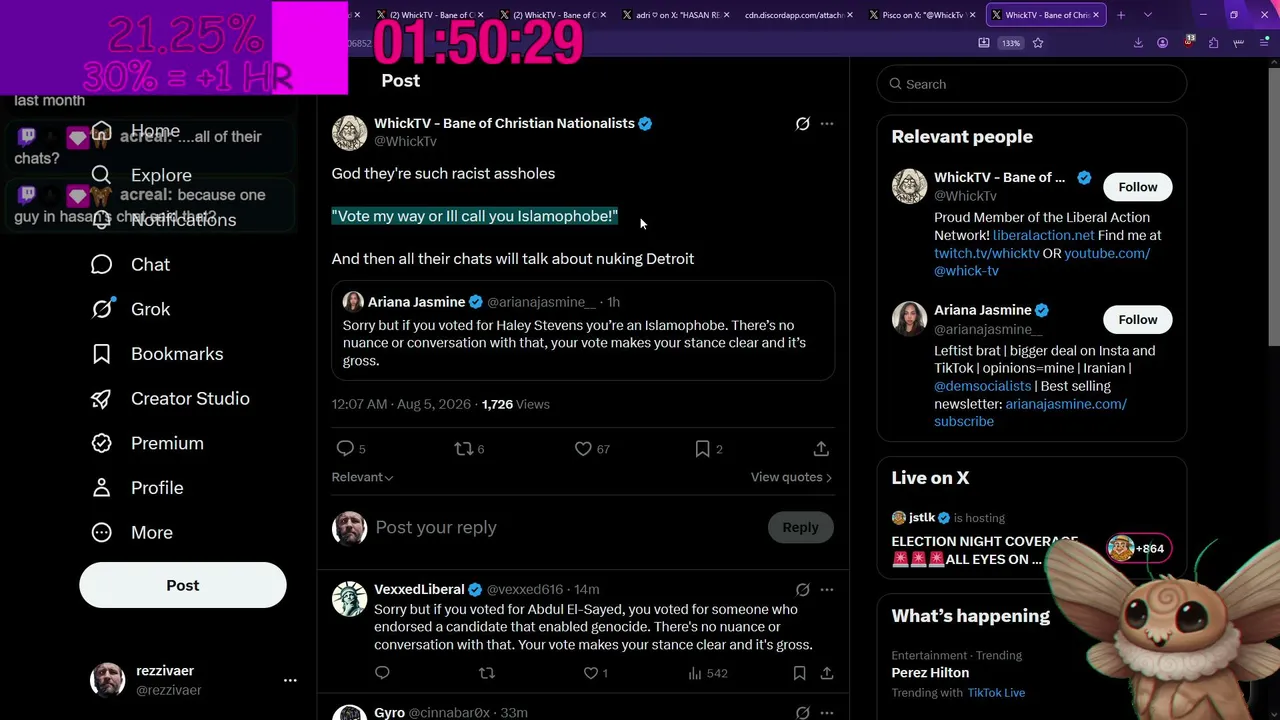Click Grok icon on VexxedLiberal's reply
This screenshot has height=720, width=1280.
802,590
